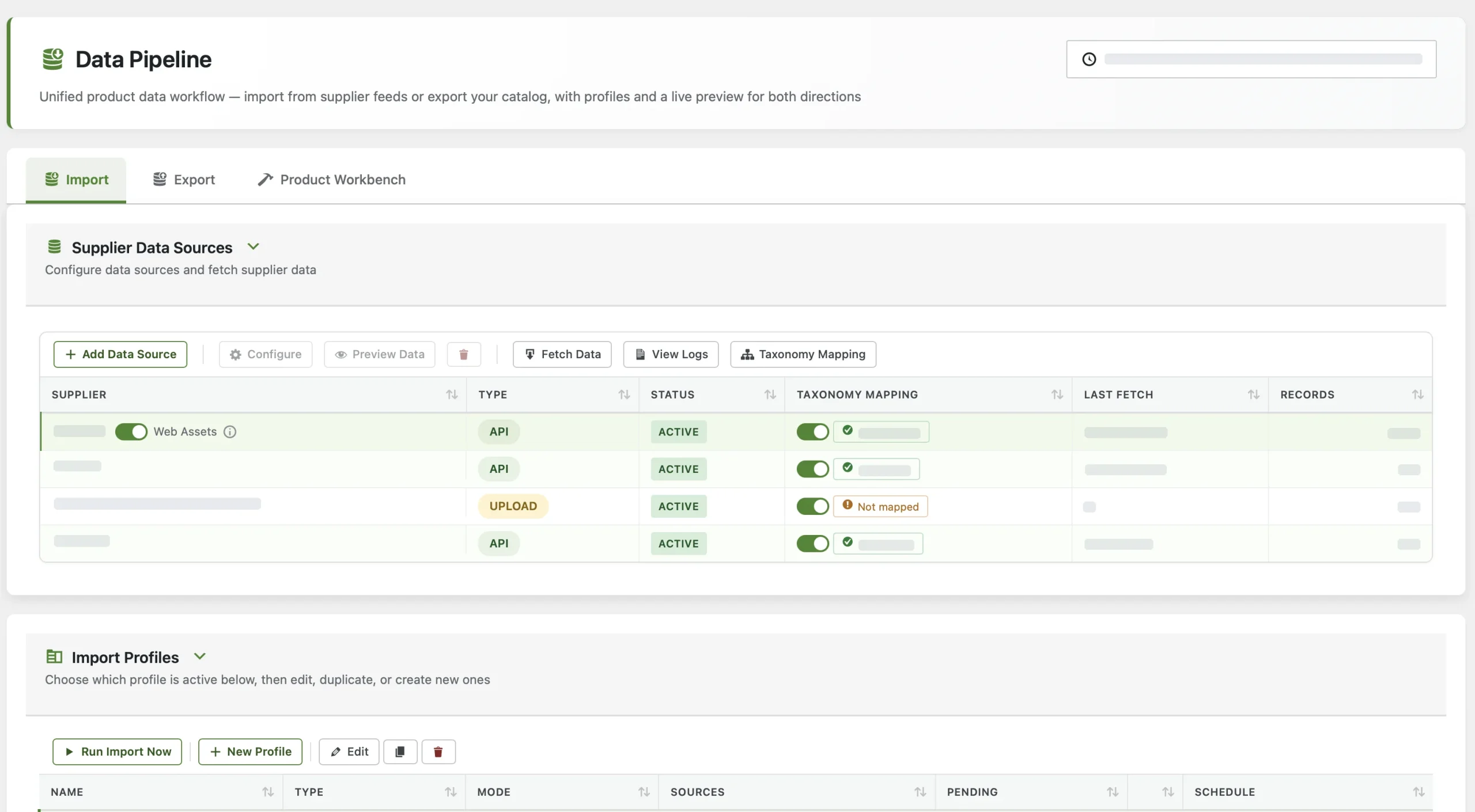Click the header schedule field
This screenshot has width=1475, height=812.
pyautogui.click(x=1251, y=59)
